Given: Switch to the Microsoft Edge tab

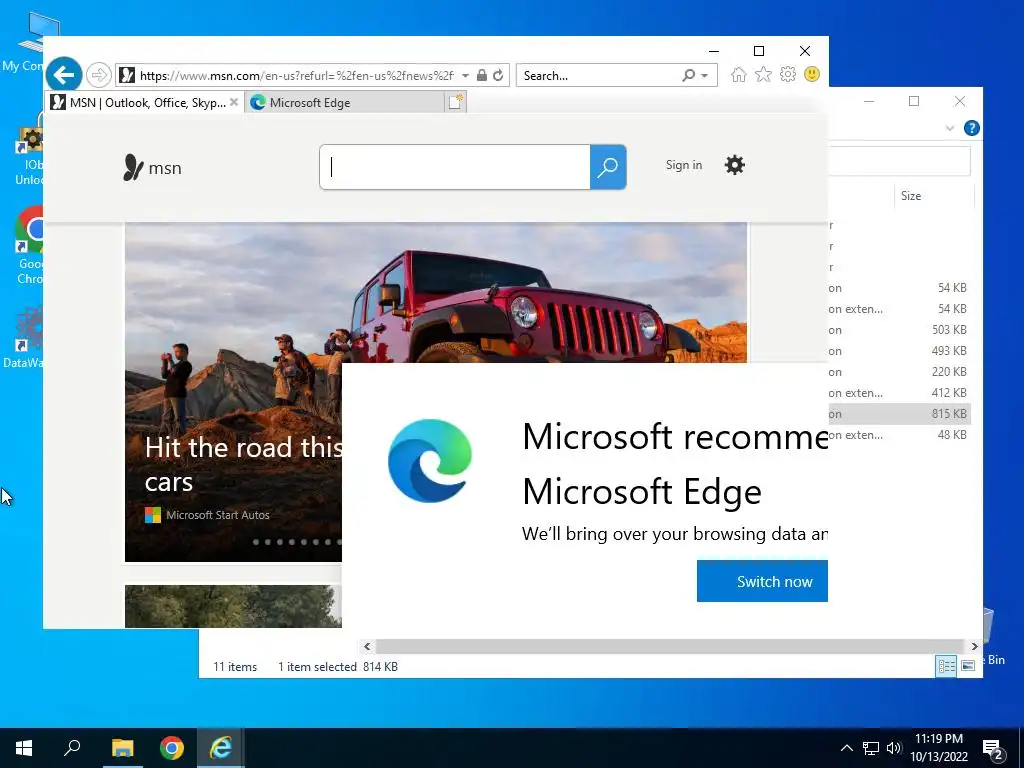Looking at the screenshot, I should coord(345,103).
